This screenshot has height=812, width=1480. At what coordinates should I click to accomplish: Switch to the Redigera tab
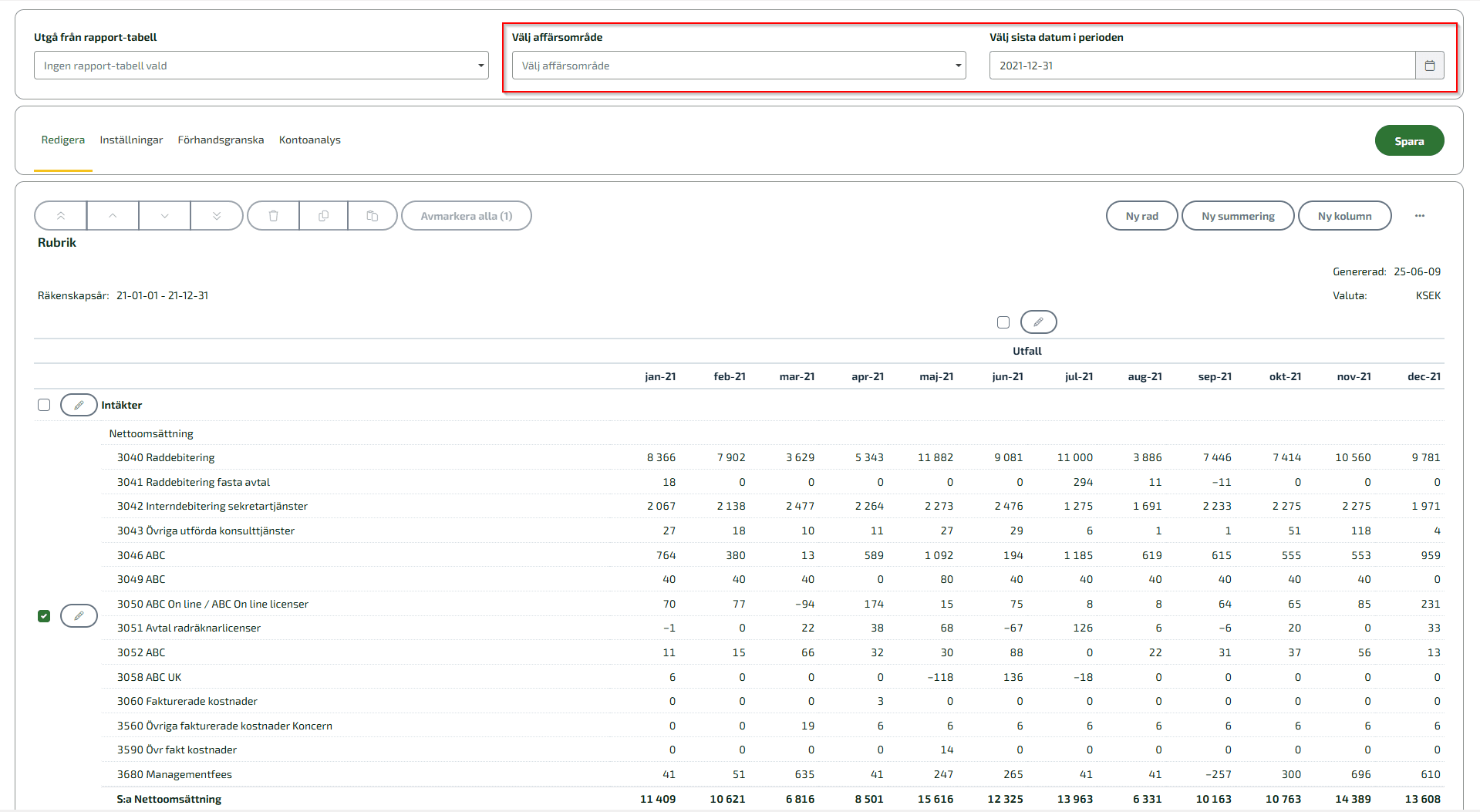click(63, 140)
